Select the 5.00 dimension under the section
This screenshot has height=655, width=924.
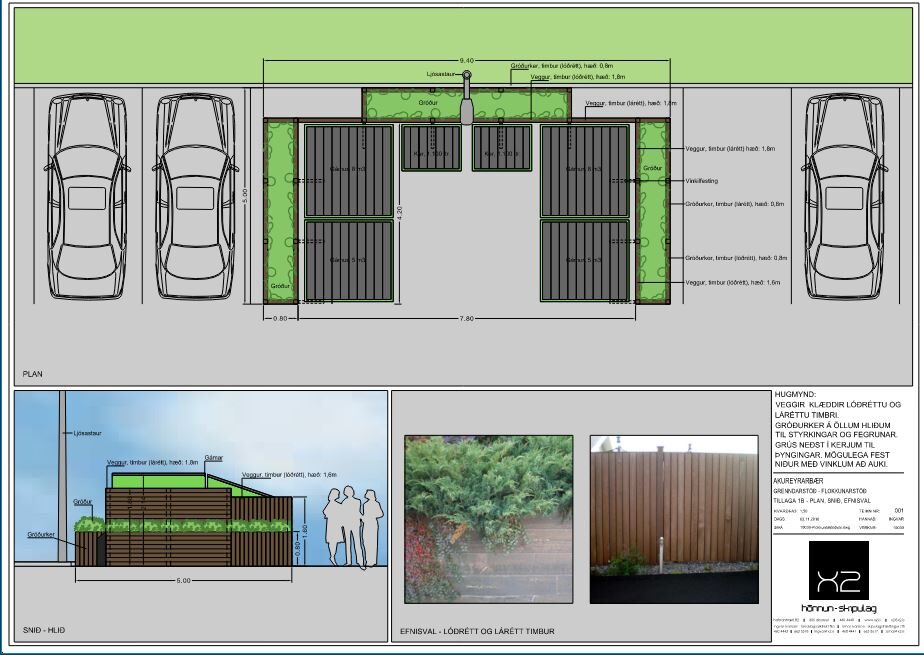pos(183,580)
